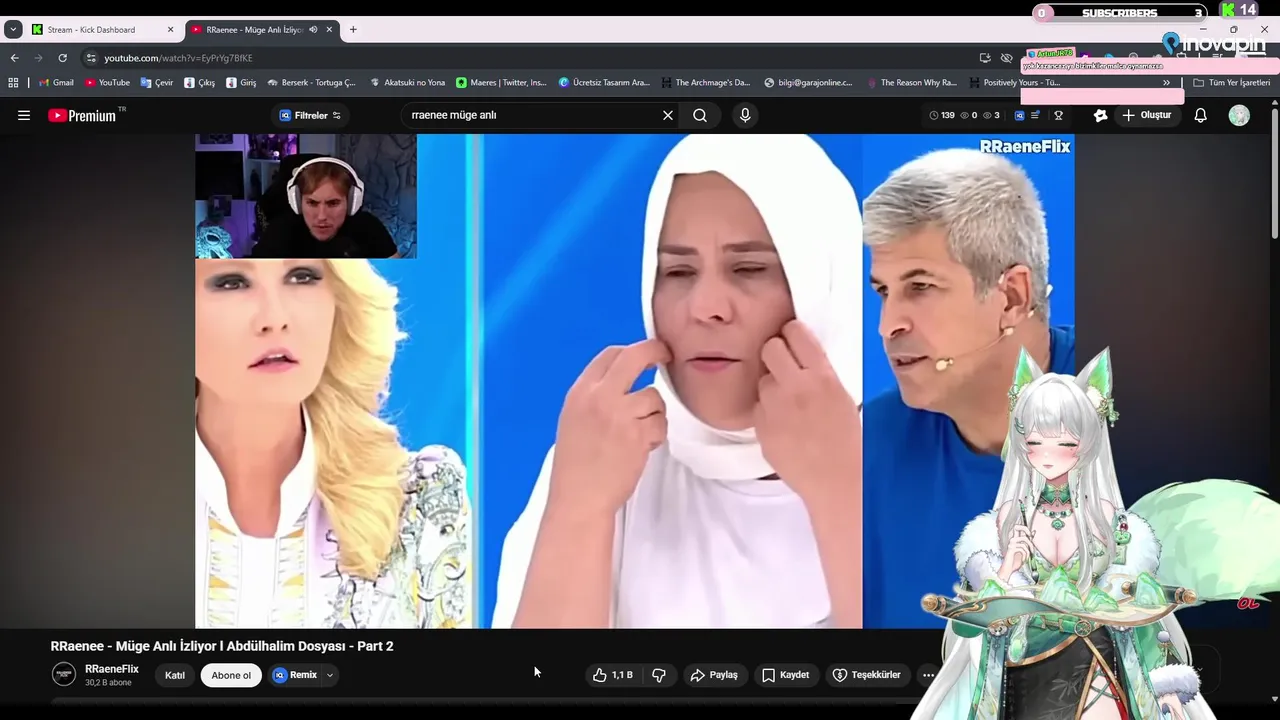Click the YouTube header sparkle icon
This screenshot has width=1280, height=720.
1101,115
